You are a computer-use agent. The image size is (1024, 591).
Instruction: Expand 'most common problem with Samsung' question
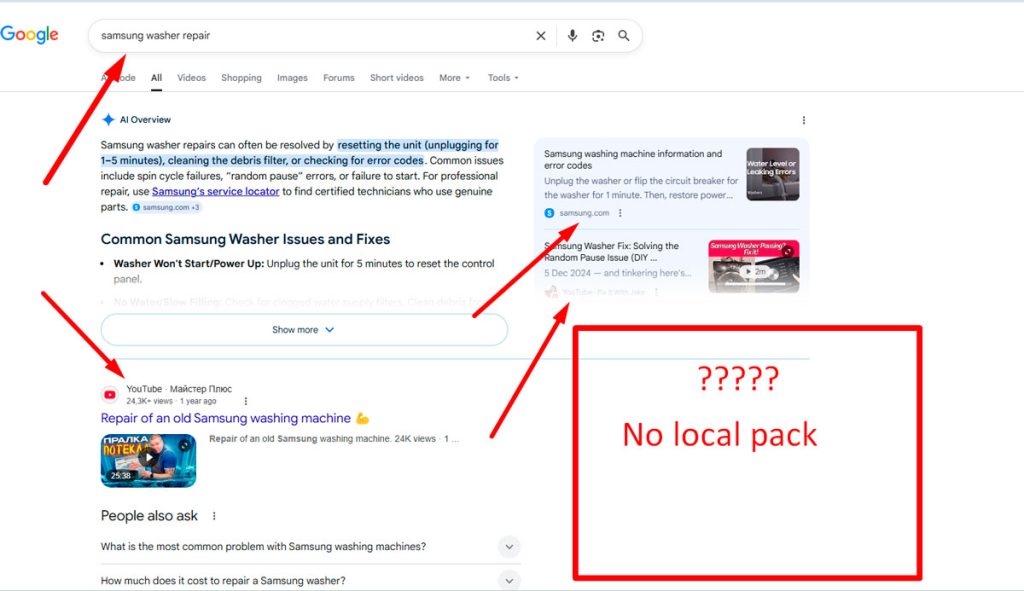509,547
